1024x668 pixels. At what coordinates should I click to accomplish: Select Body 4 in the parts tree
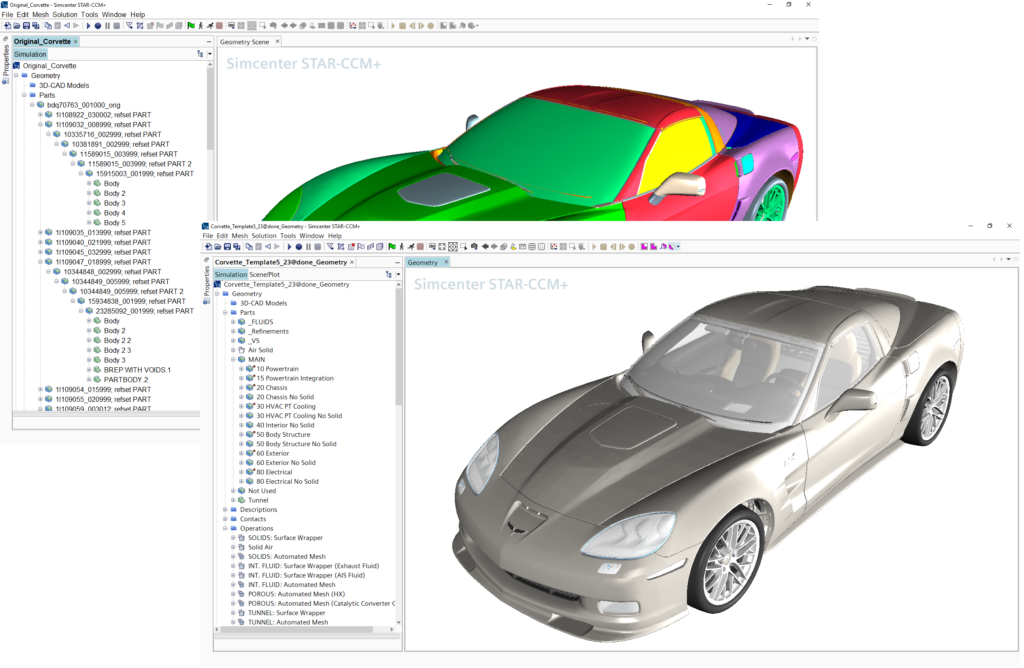114,213
